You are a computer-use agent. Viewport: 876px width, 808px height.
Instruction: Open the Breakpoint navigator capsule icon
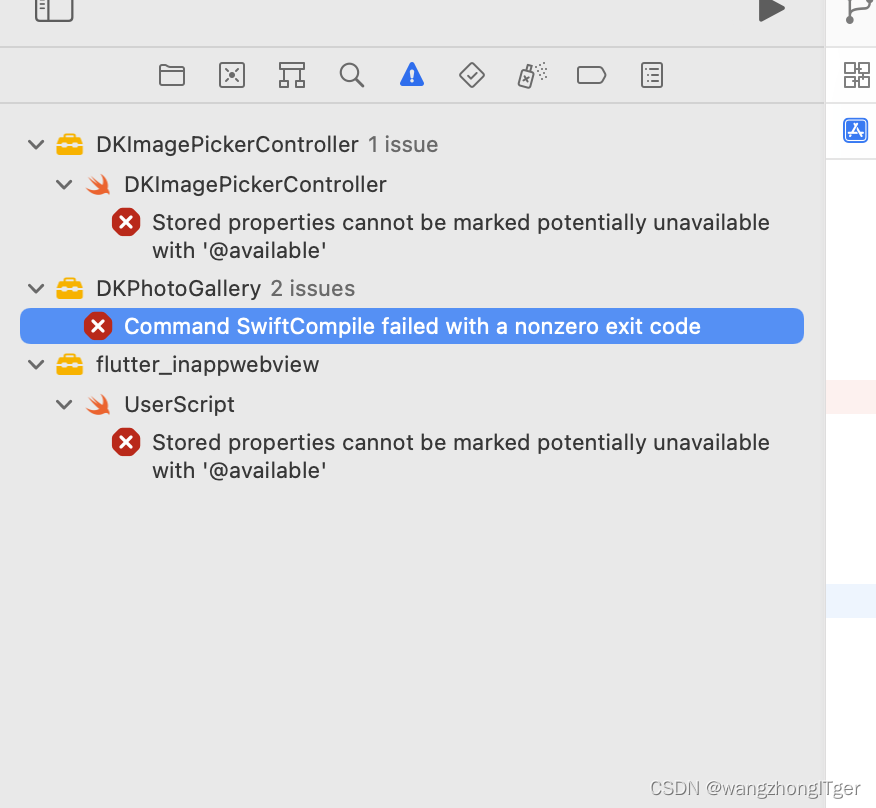click(591, 75)
